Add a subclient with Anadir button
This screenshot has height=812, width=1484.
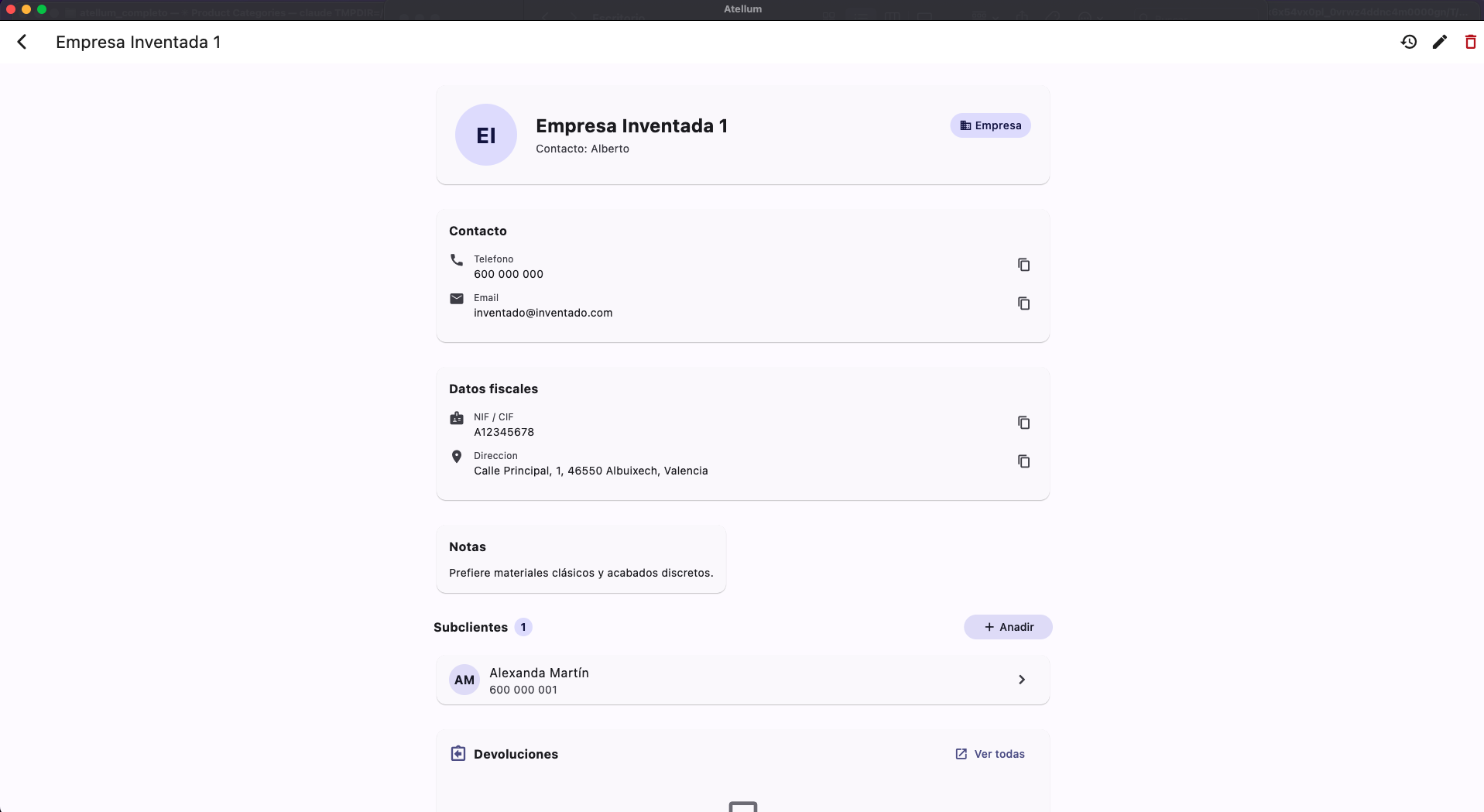click(x=1008, y=627)
